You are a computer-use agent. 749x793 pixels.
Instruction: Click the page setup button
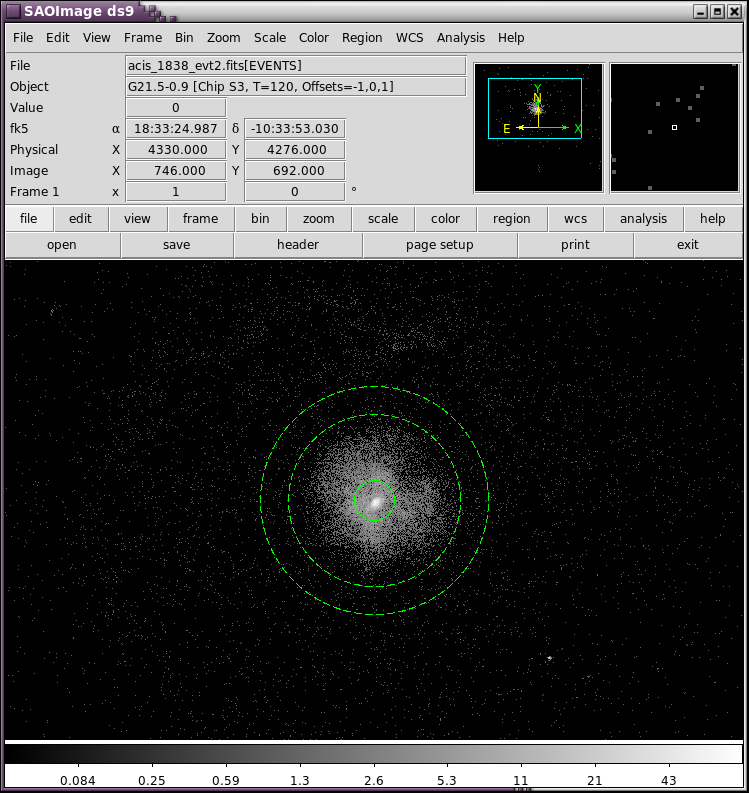(x=439, y=245)
